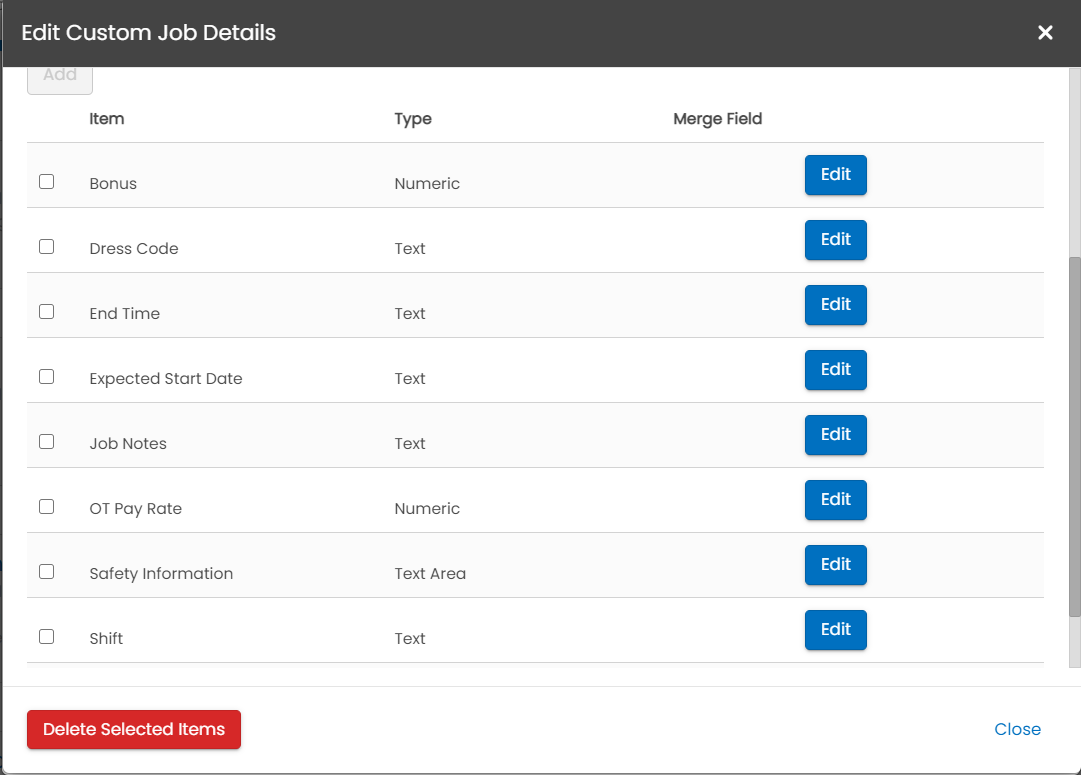Open Edit for Safety Information
This screenshot has height=775, width=1081.
click(x=835, y=565)
